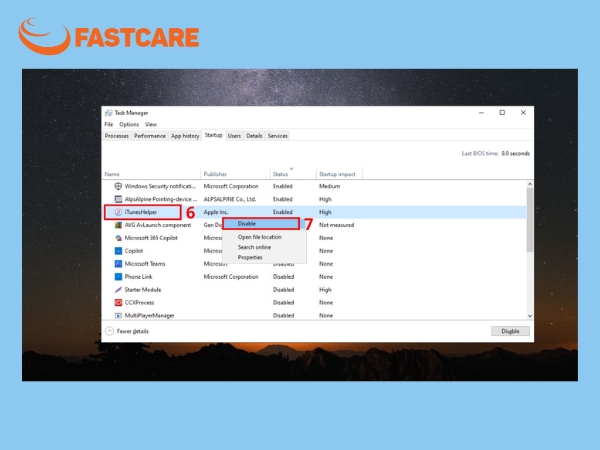Open the View menu
Image resolution: width=600 pixels, height=450 pixels.
[x=151, y=124]
